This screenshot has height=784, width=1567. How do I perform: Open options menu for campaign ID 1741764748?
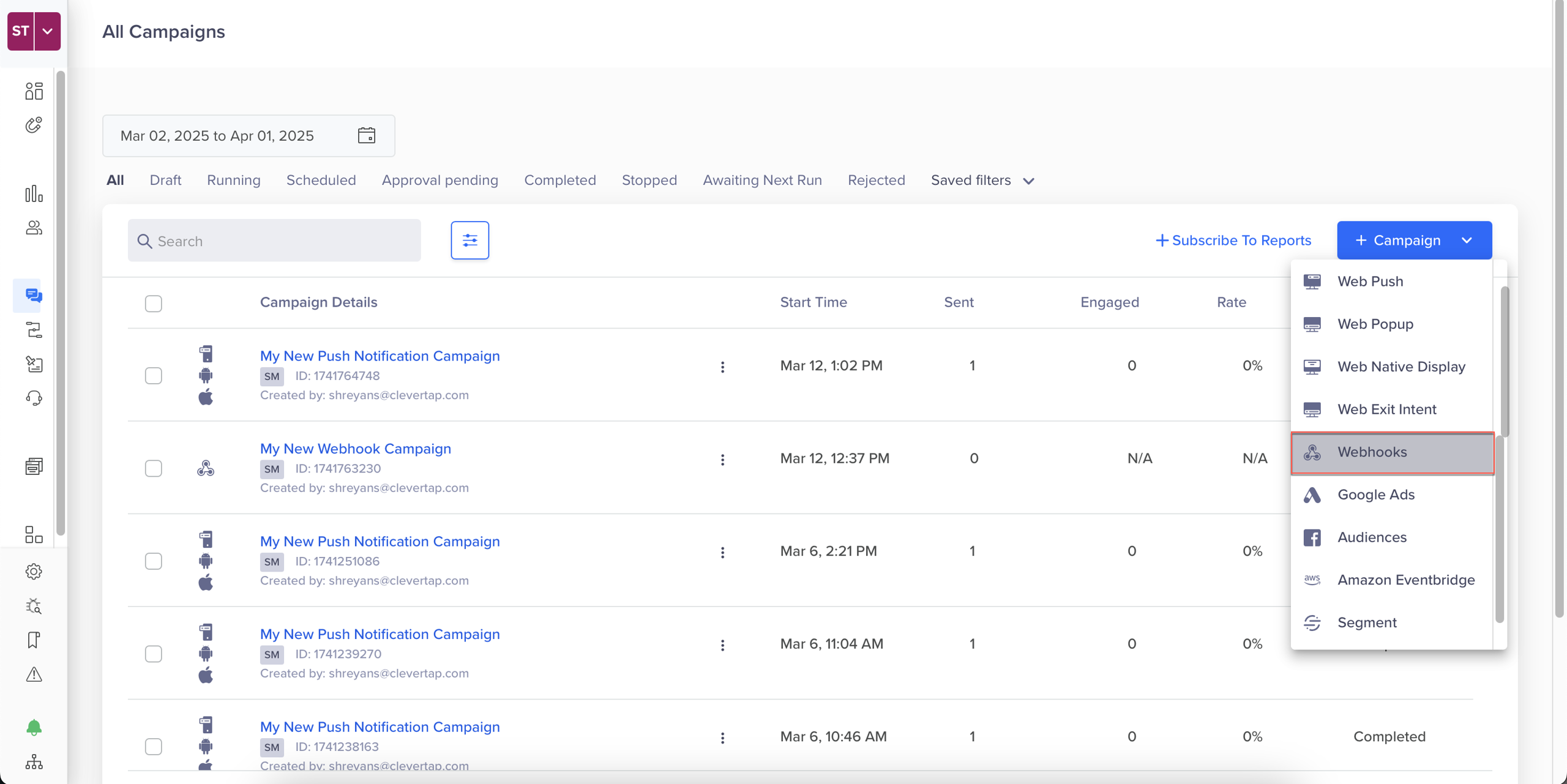[722, 367]
